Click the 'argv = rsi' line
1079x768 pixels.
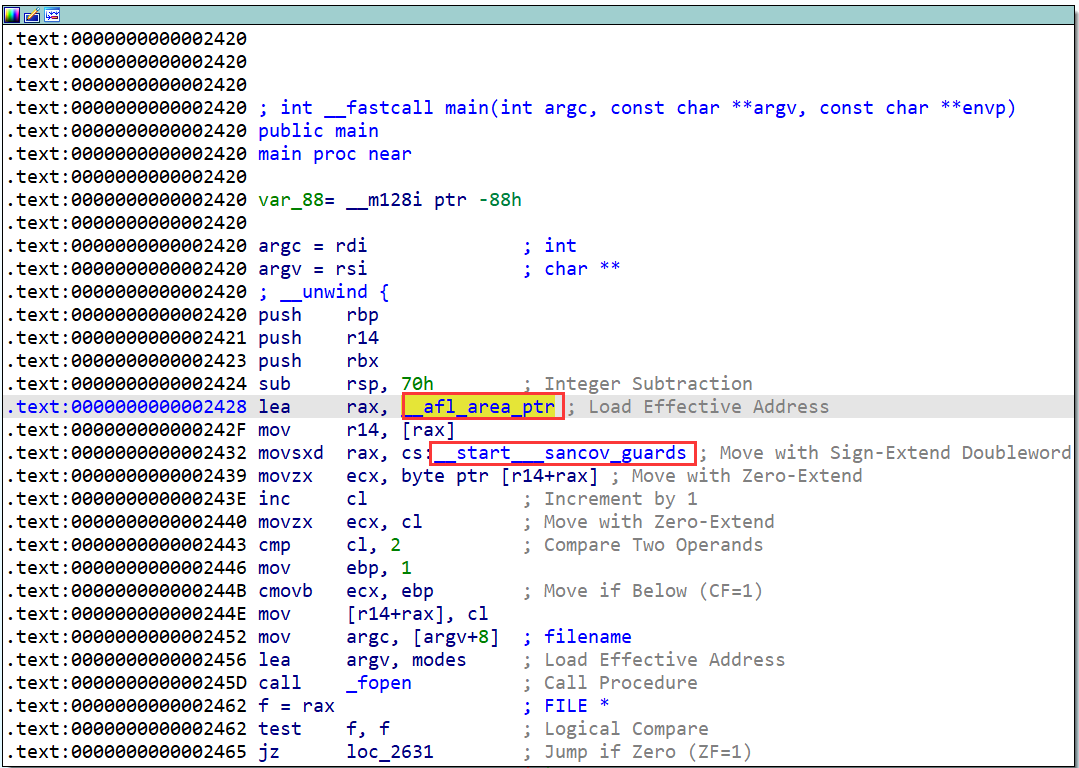point(313,269)
